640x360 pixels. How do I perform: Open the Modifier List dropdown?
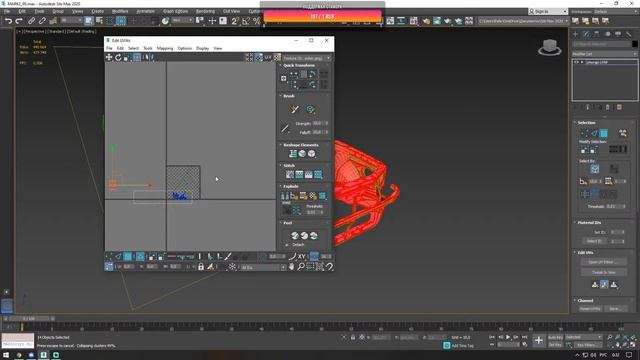coord(604,54)
